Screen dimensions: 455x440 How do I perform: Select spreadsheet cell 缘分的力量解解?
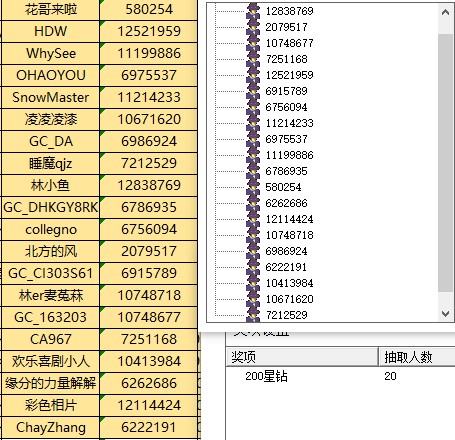[x=51, y=383]
